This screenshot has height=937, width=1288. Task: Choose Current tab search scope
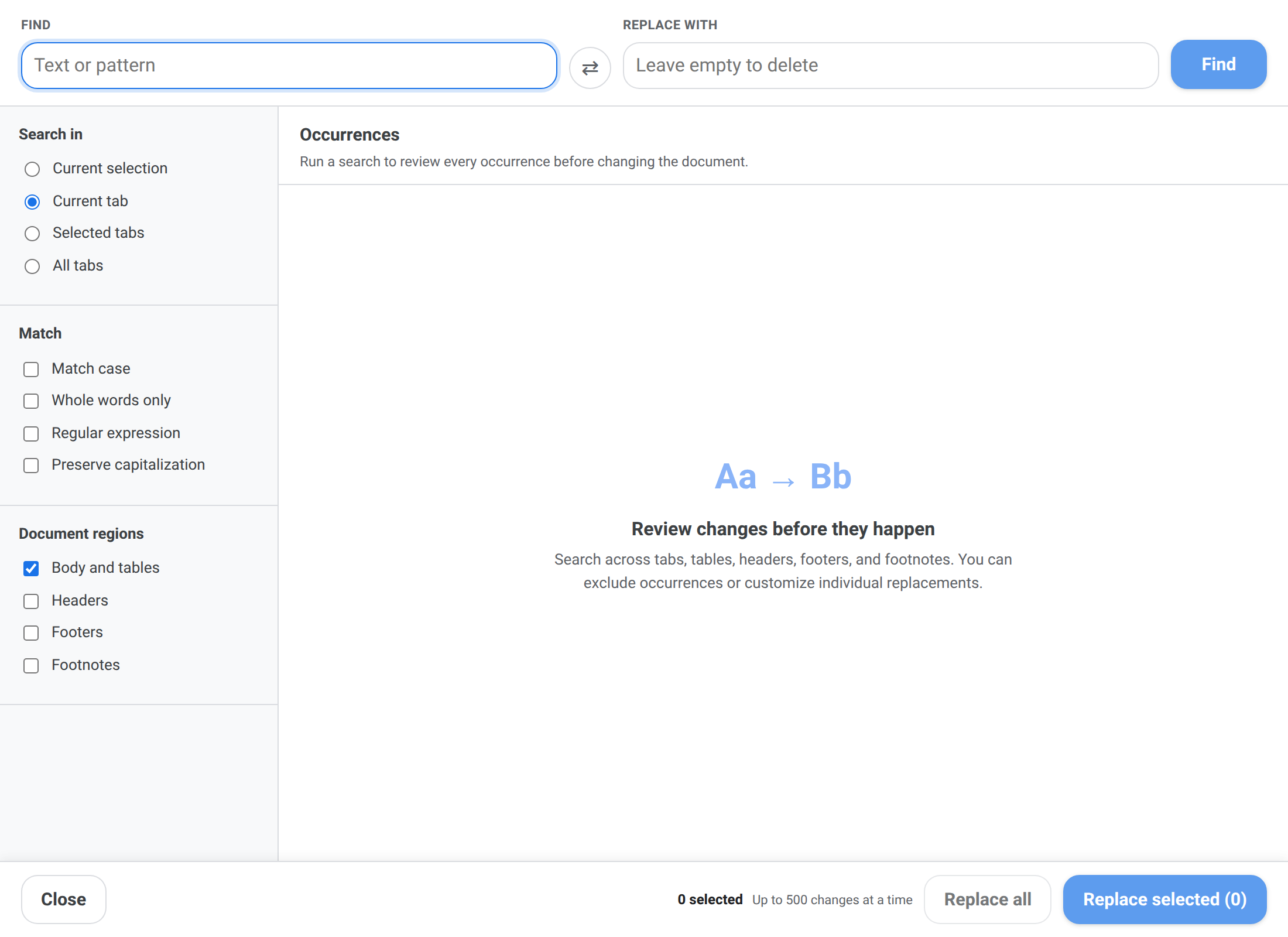(x=32, y=202)
